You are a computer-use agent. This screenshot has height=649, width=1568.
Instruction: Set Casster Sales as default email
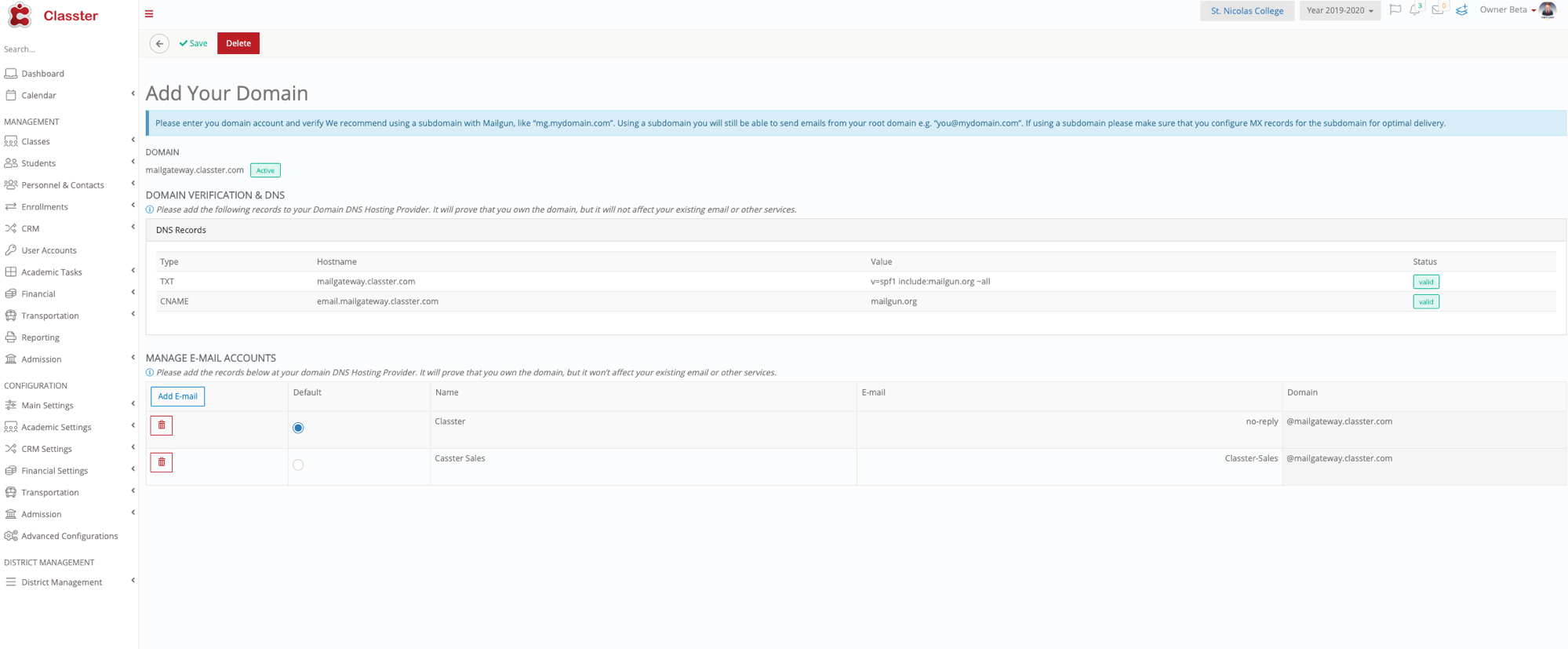[x=298, y=465]
